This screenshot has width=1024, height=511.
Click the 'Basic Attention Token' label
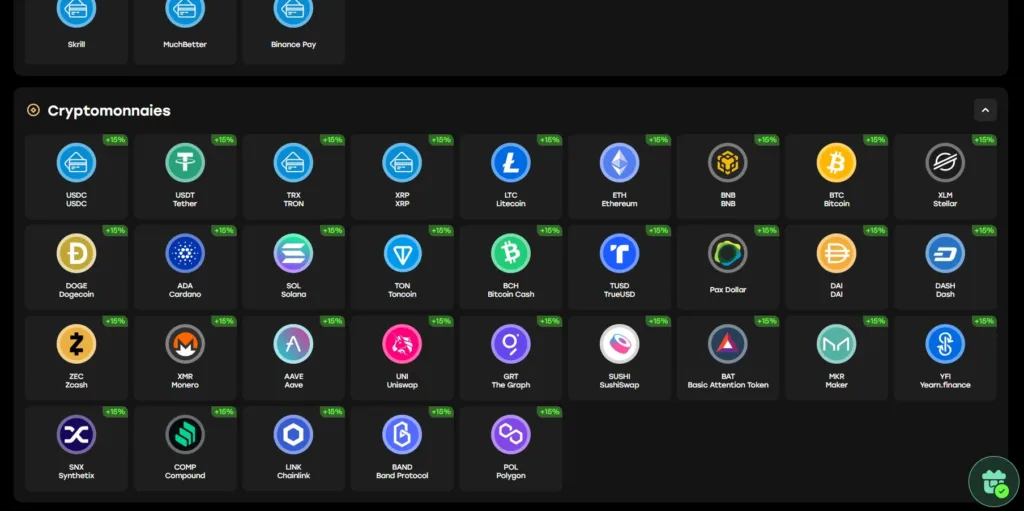point(728,386)
